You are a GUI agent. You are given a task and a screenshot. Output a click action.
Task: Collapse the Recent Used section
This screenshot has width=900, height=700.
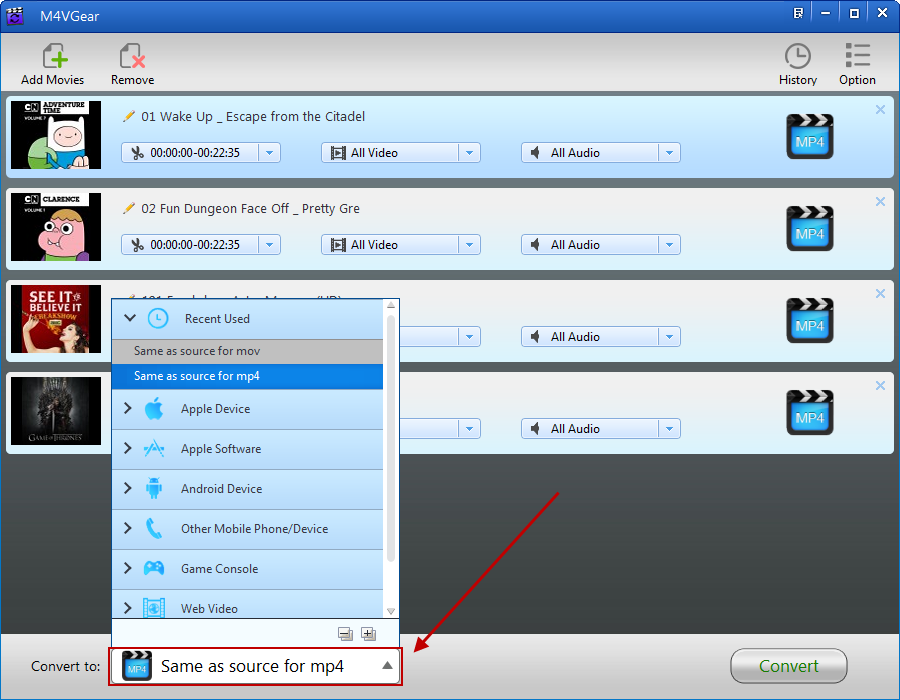point(128,318)
